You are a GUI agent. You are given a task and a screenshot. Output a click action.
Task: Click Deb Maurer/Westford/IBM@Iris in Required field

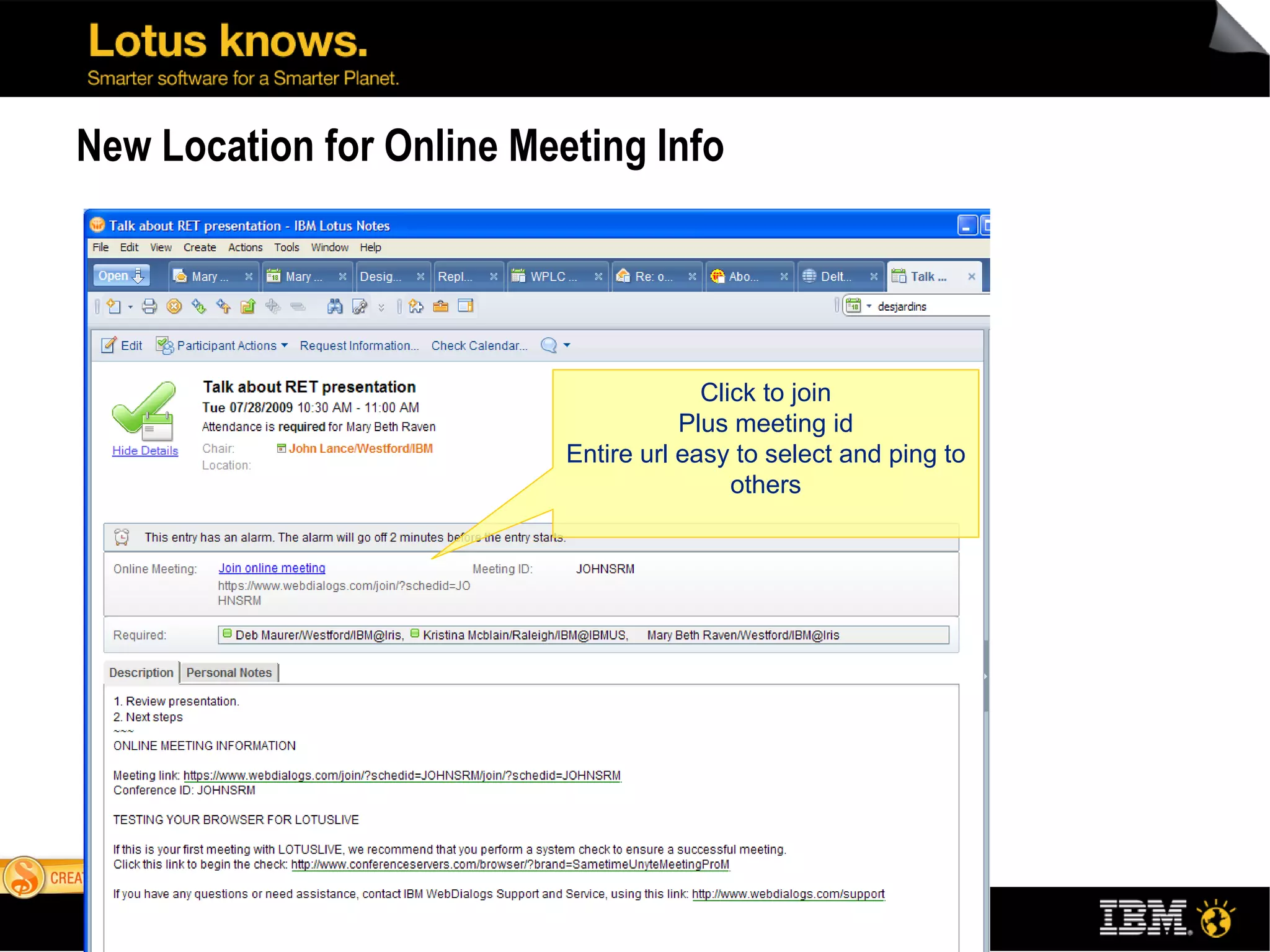click(x=319, y=635)
